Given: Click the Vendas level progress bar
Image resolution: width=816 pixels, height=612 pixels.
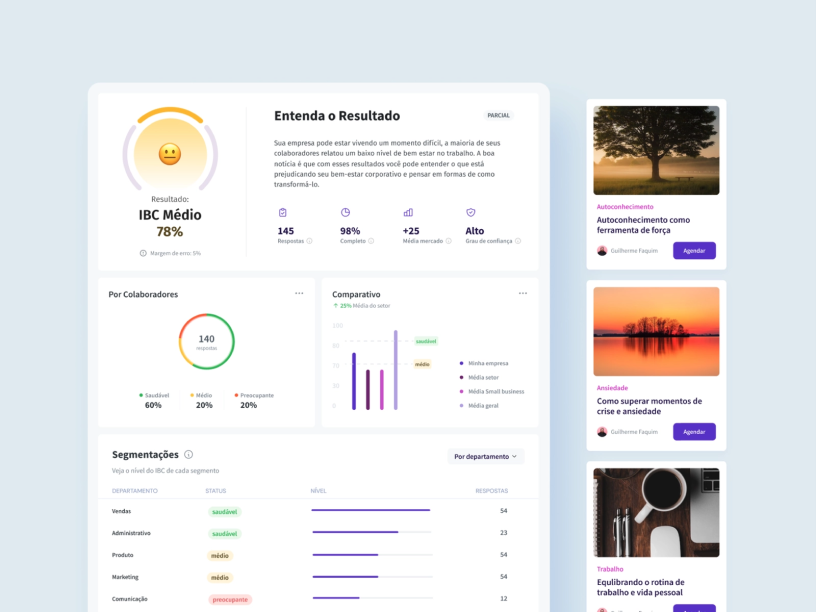Looking at the screenshot, I should [372, 510].
